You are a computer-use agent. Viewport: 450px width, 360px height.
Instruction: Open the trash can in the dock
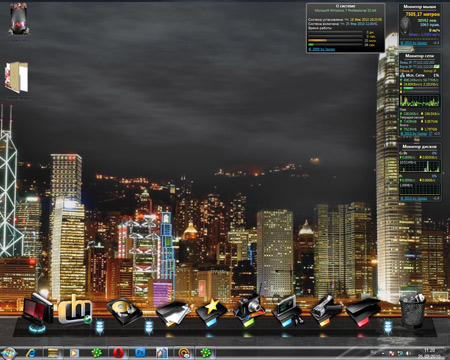[x=413, y=310]
